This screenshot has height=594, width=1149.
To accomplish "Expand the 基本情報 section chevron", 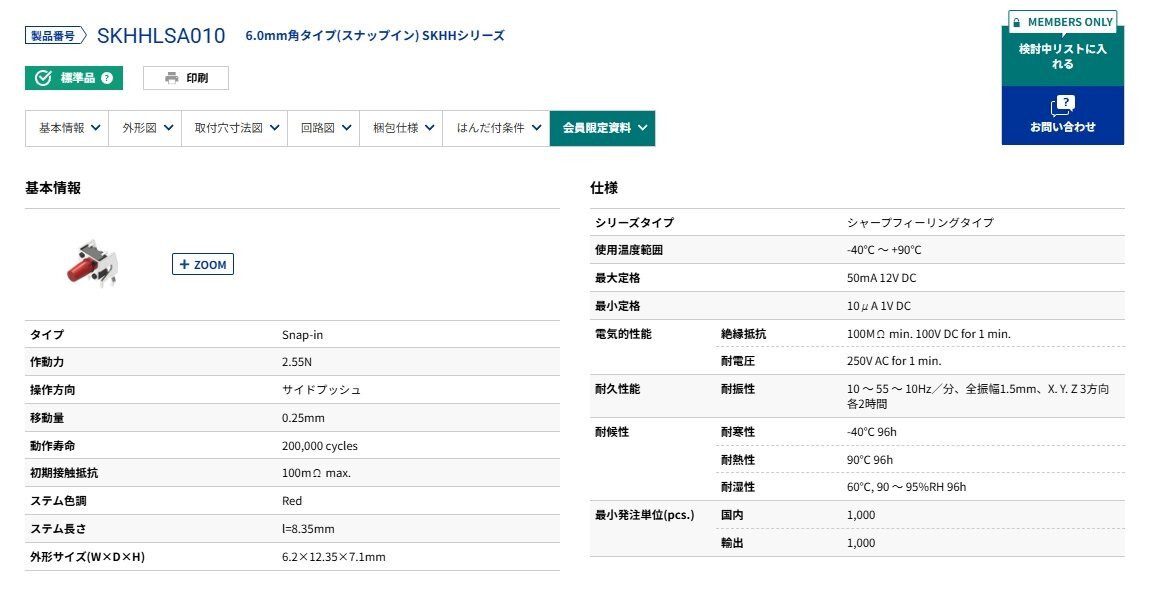I will [96, 128].
